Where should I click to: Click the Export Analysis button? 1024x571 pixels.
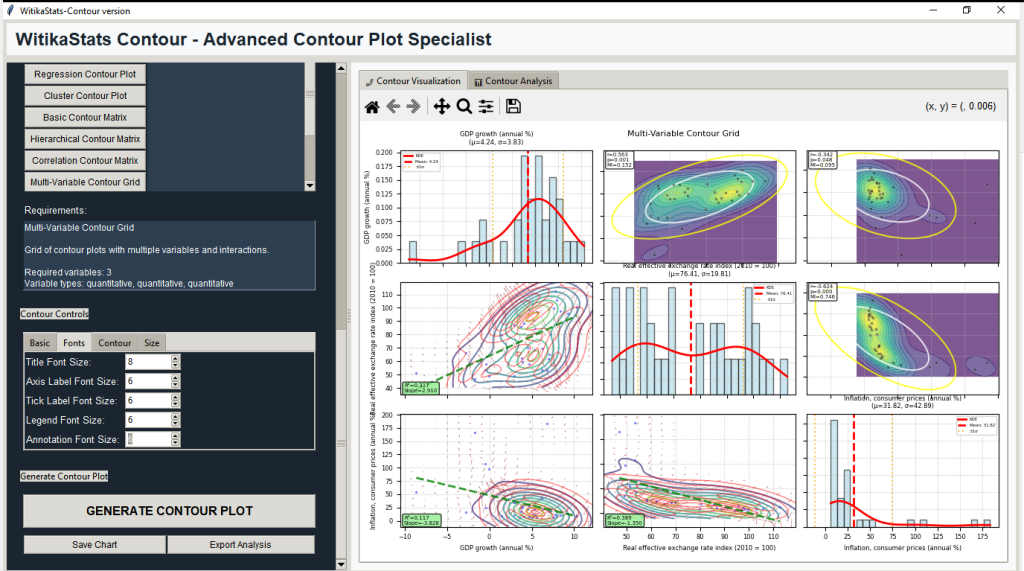point(240,545)
